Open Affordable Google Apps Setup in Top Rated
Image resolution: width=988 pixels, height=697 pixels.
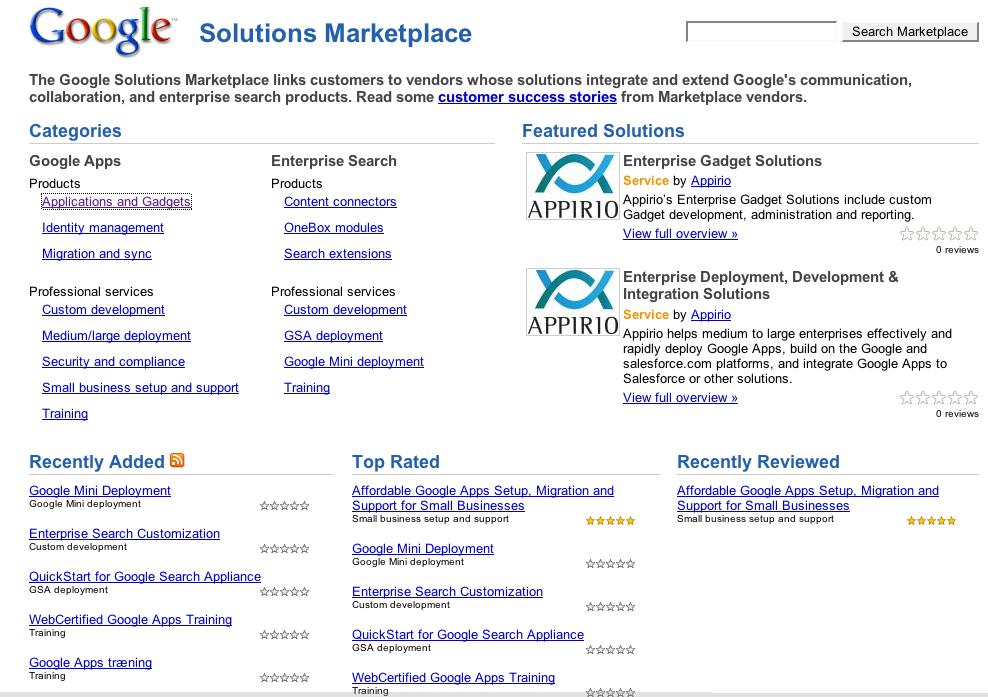483,498
